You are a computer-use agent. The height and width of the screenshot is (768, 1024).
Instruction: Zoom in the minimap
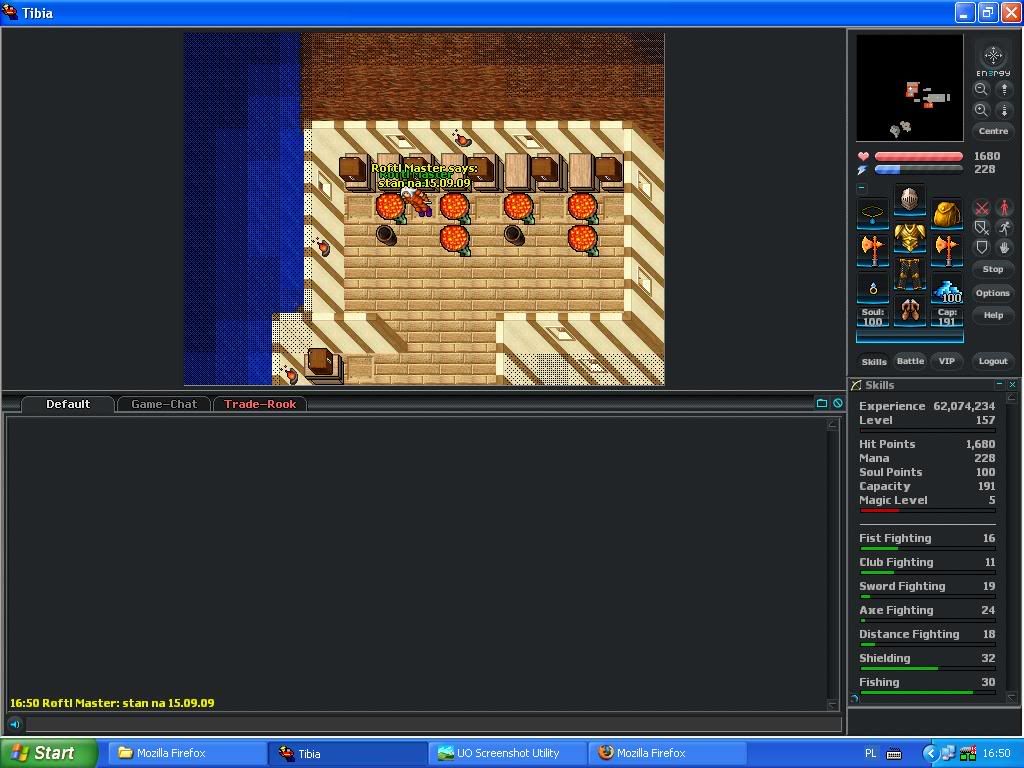(x=981, y=110)
